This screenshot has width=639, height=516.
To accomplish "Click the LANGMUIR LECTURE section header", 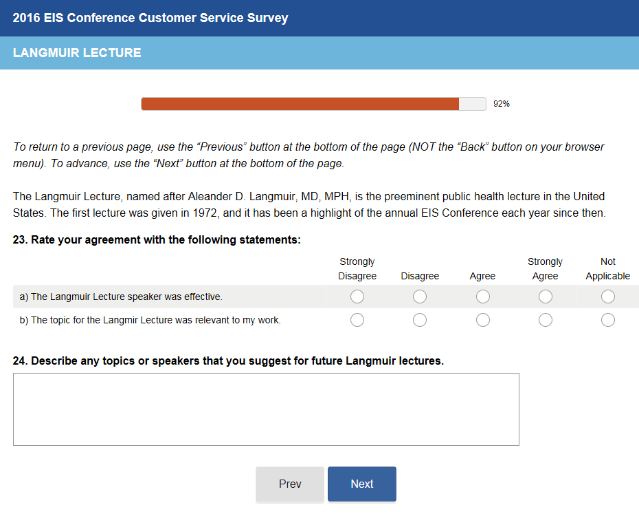I will [x=77, y=53].
